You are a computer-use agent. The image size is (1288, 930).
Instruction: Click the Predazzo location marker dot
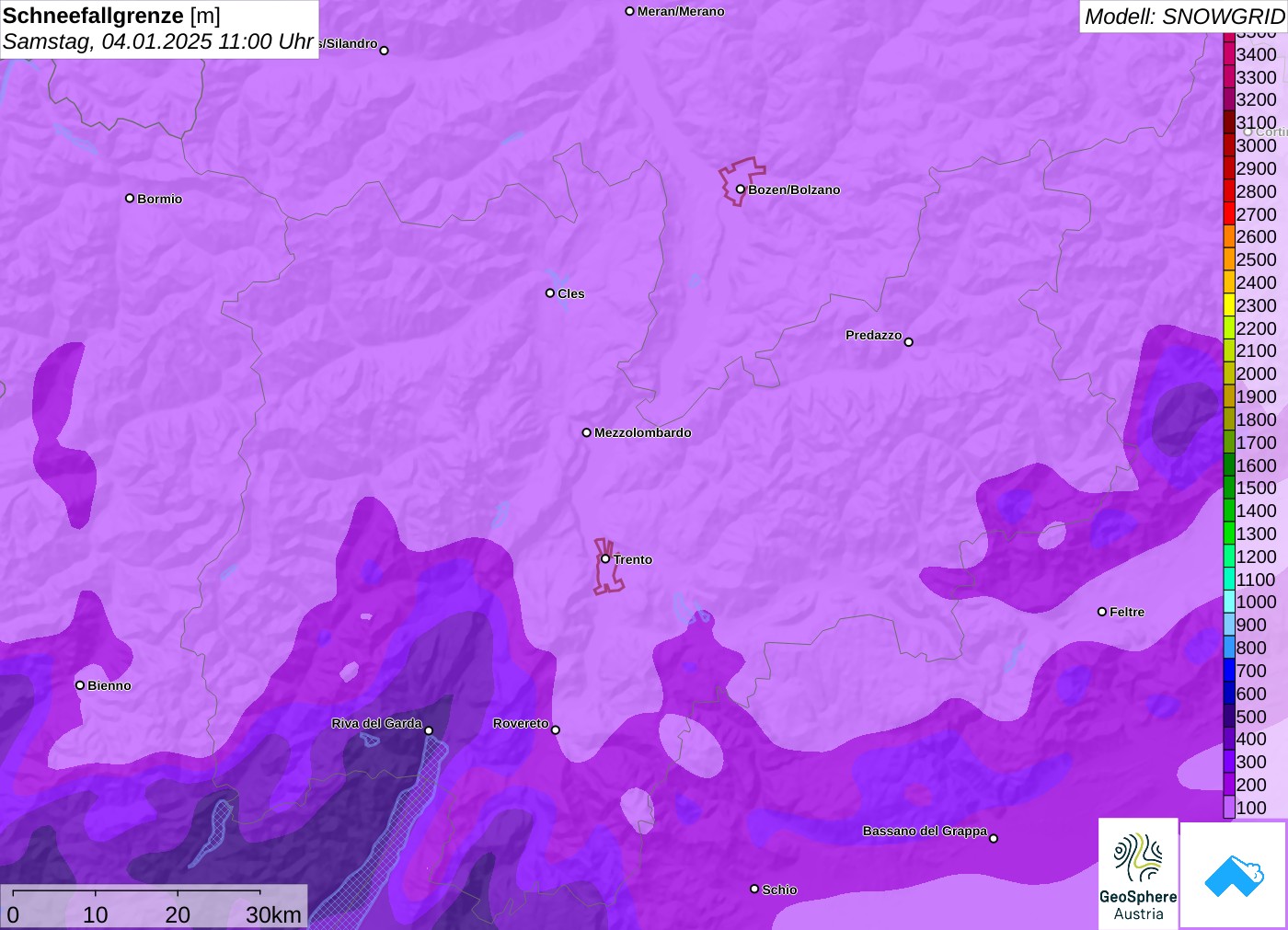coord(908,342)
